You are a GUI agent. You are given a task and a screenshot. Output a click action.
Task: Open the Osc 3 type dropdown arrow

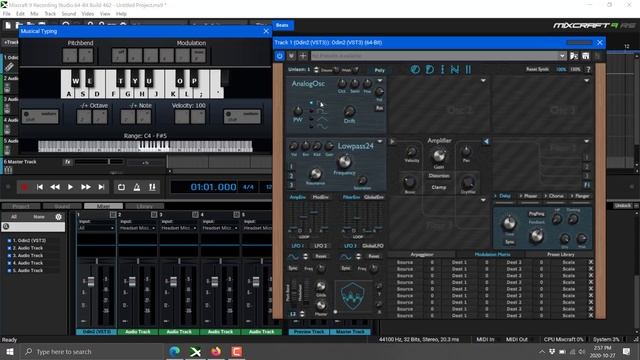click(587, 81)
